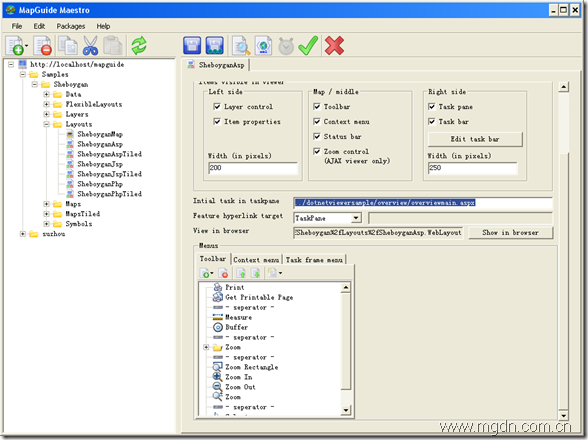
Task: Select SheboyganMap in the tree
Action: (x=100, y=134)
